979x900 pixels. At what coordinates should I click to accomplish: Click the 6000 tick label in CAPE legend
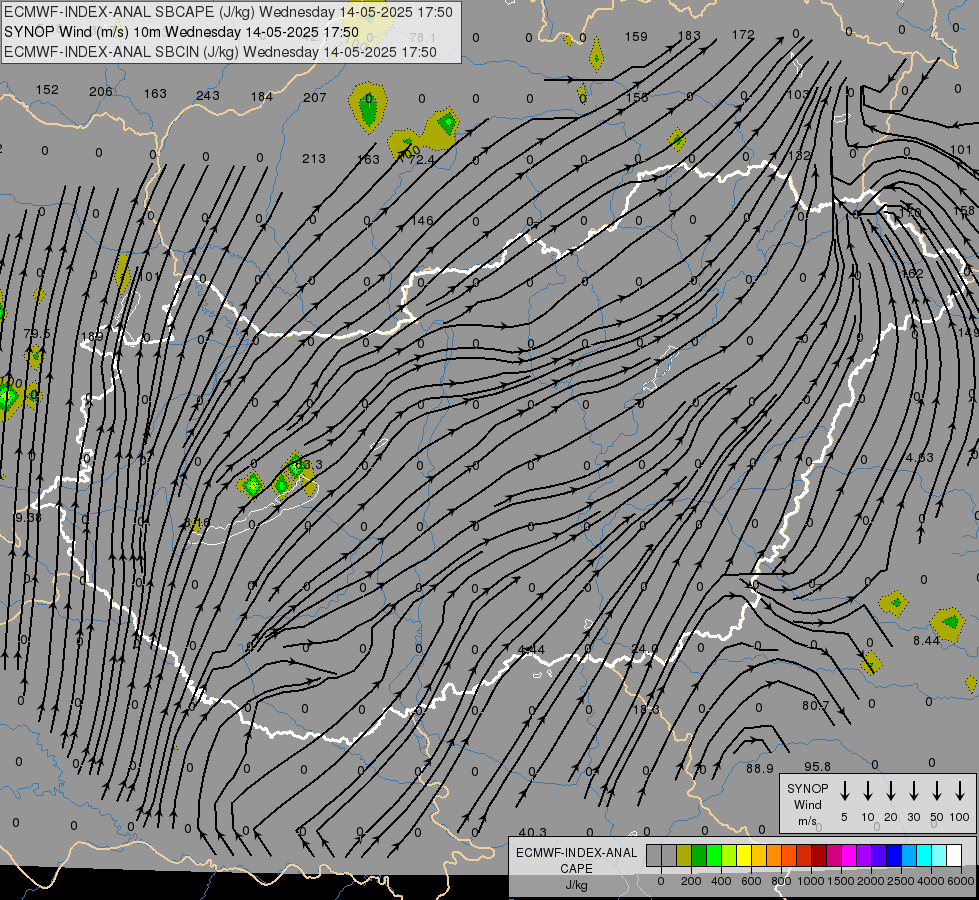[961, 881]
